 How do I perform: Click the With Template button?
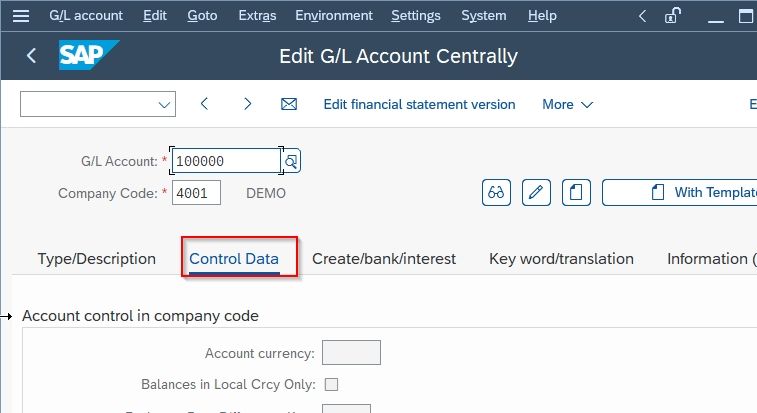click(x=680, y=192)
